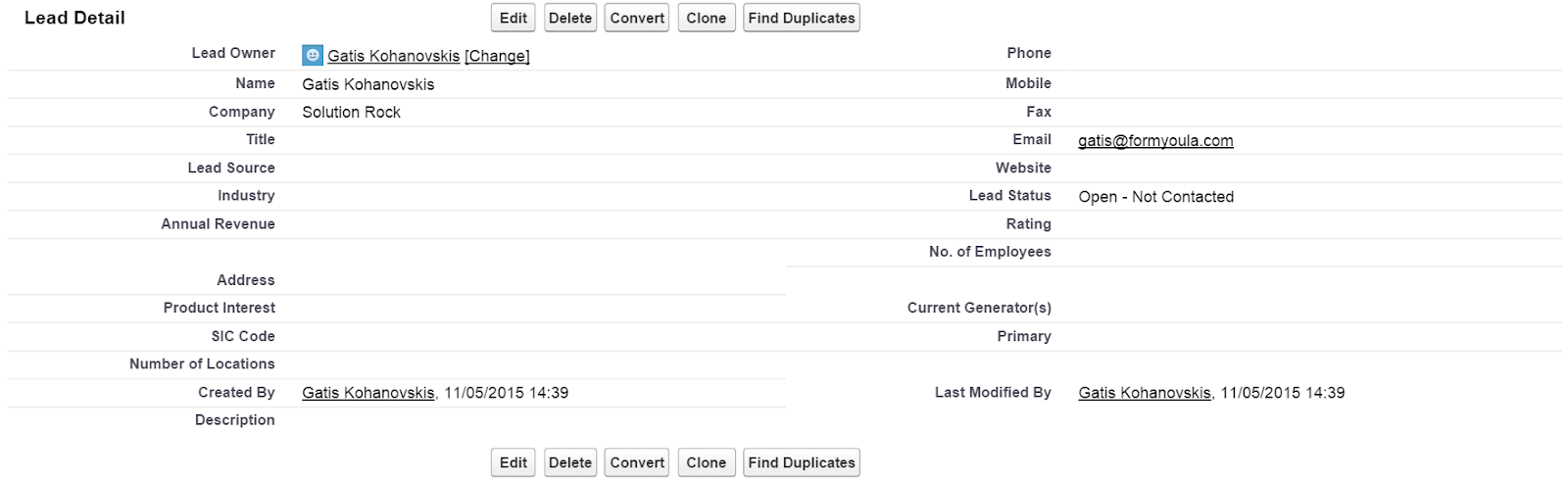The image size is (1568, 482).
Task: Click the Name field value Gatis Kohanovskis
Action: [x=367, y=84]
